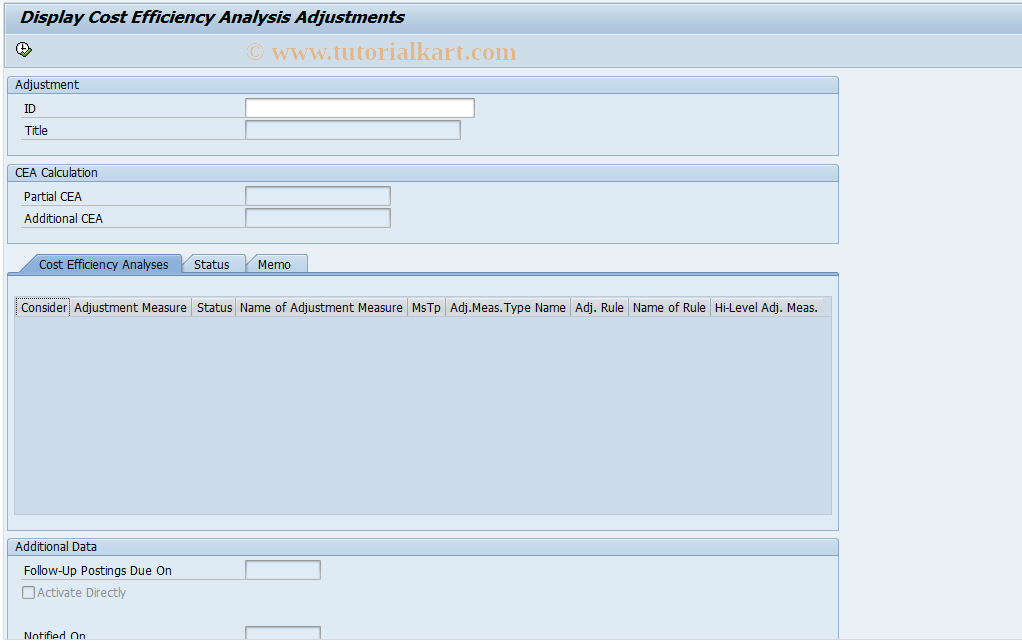This screenshot has width=1022, height=644.
Task: Click the Execute clock icon in toolbar
Action: click(23, 50)
